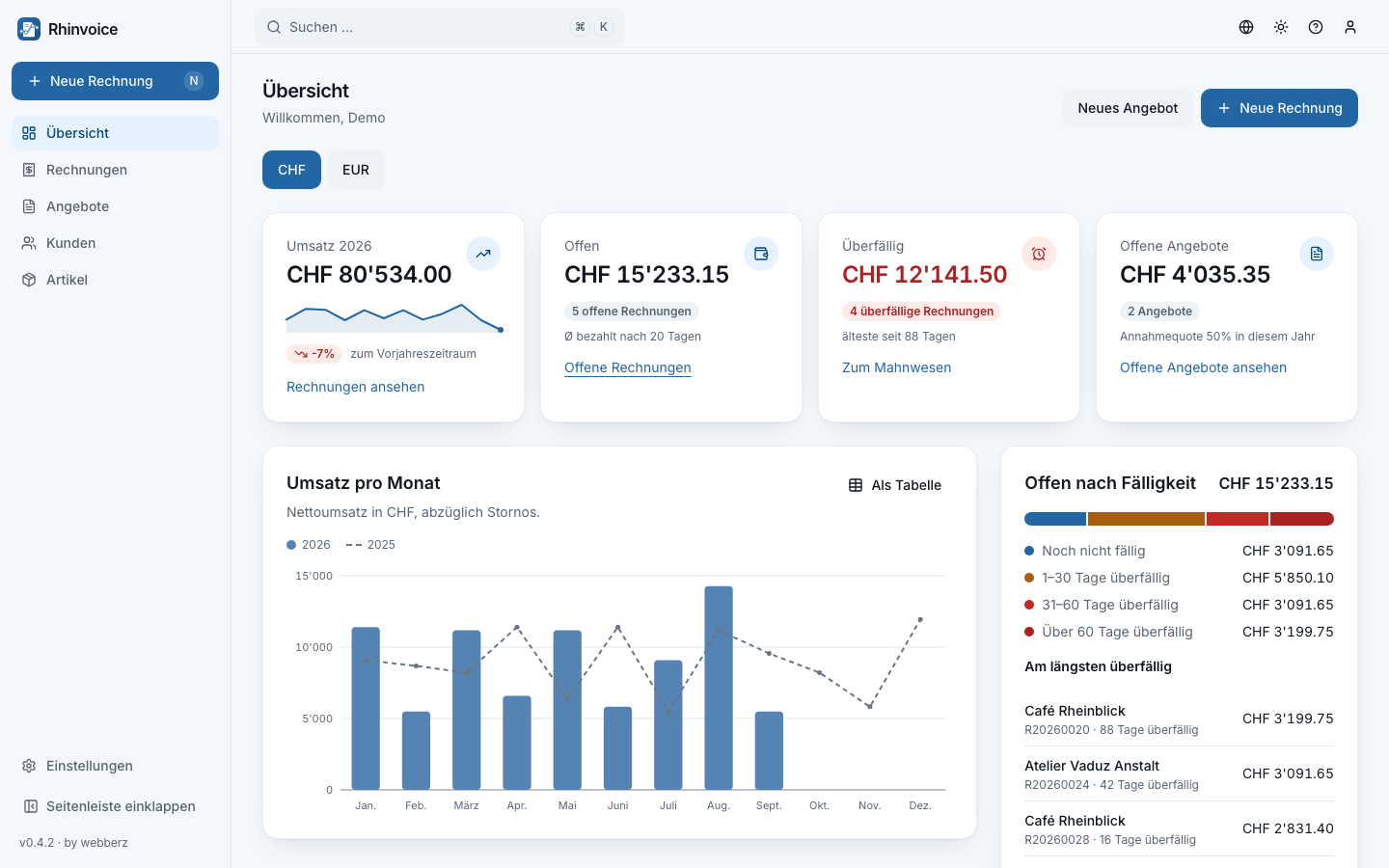Open the language globe icon

coord(1246,27)
